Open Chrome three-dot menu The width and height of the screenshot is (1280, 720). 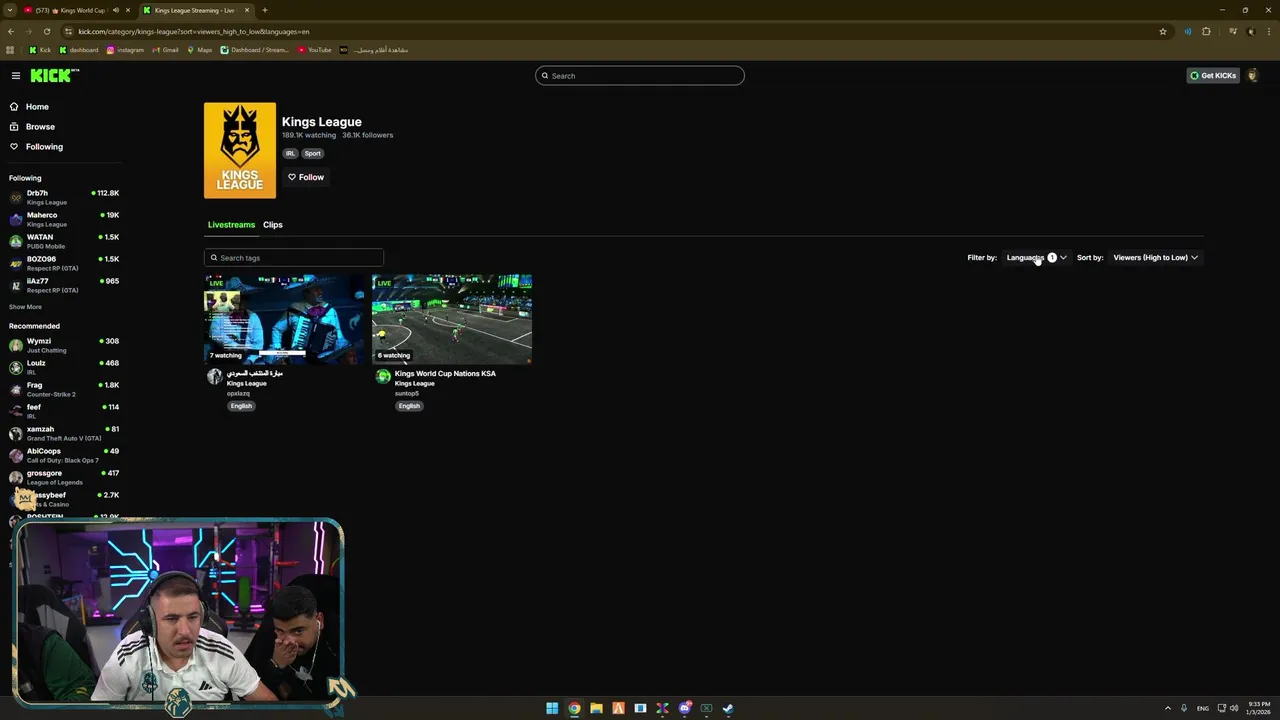click(x=1268, y=31)
